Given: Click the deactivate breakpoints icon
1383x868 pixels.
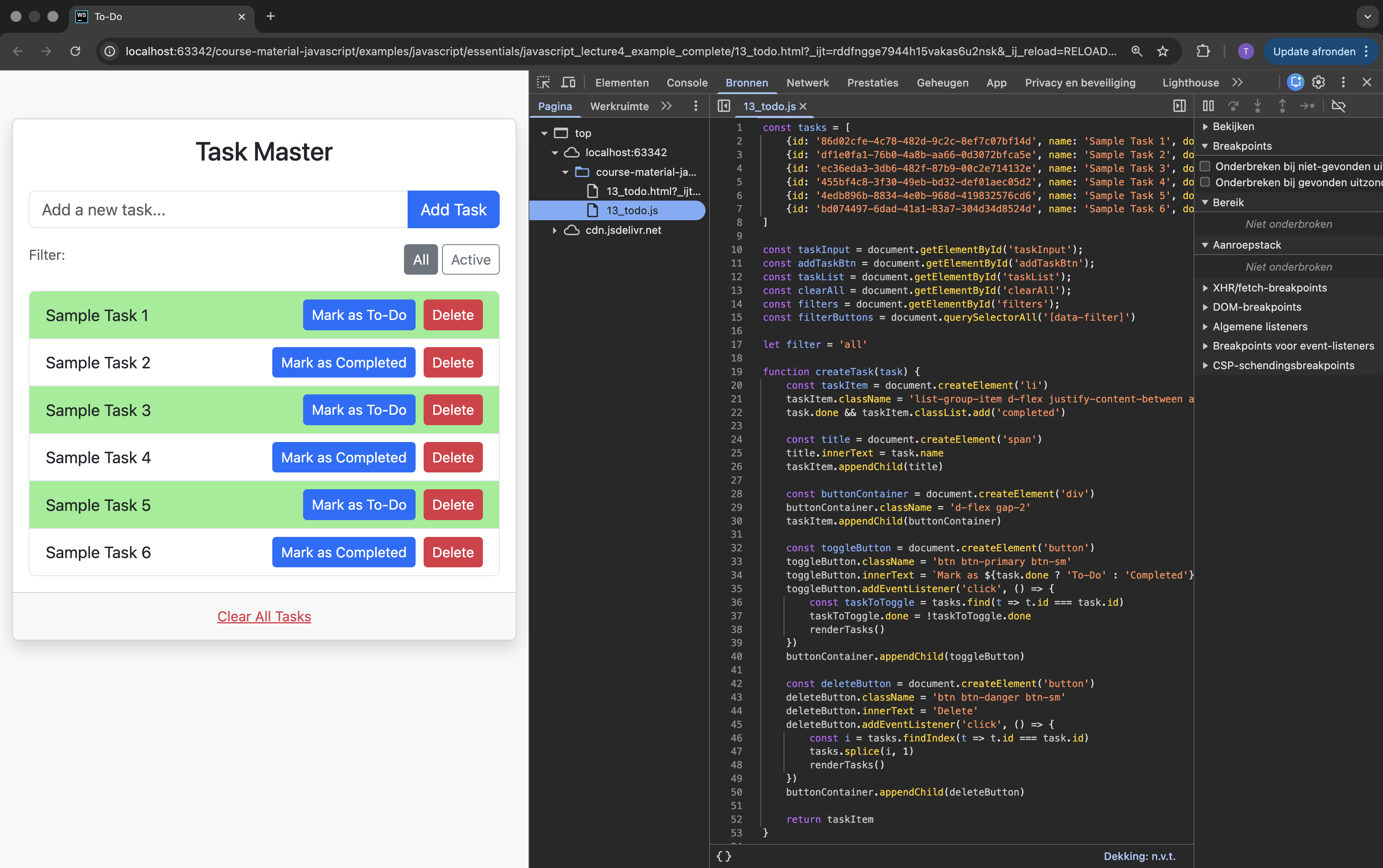Looking at the screenshot, I should point(1339,106).
